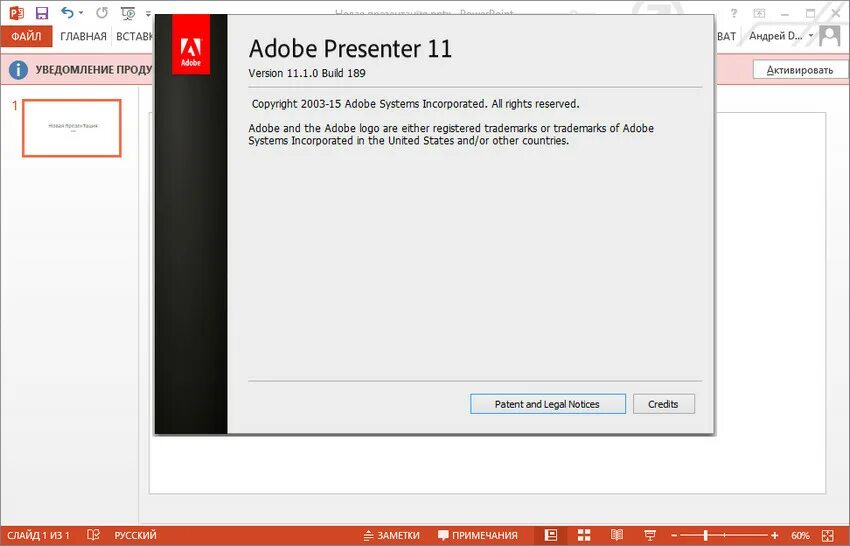
Task: Toggle the ПРИМЕЧАНИЯ comments pane
Action: coord(478,535)
